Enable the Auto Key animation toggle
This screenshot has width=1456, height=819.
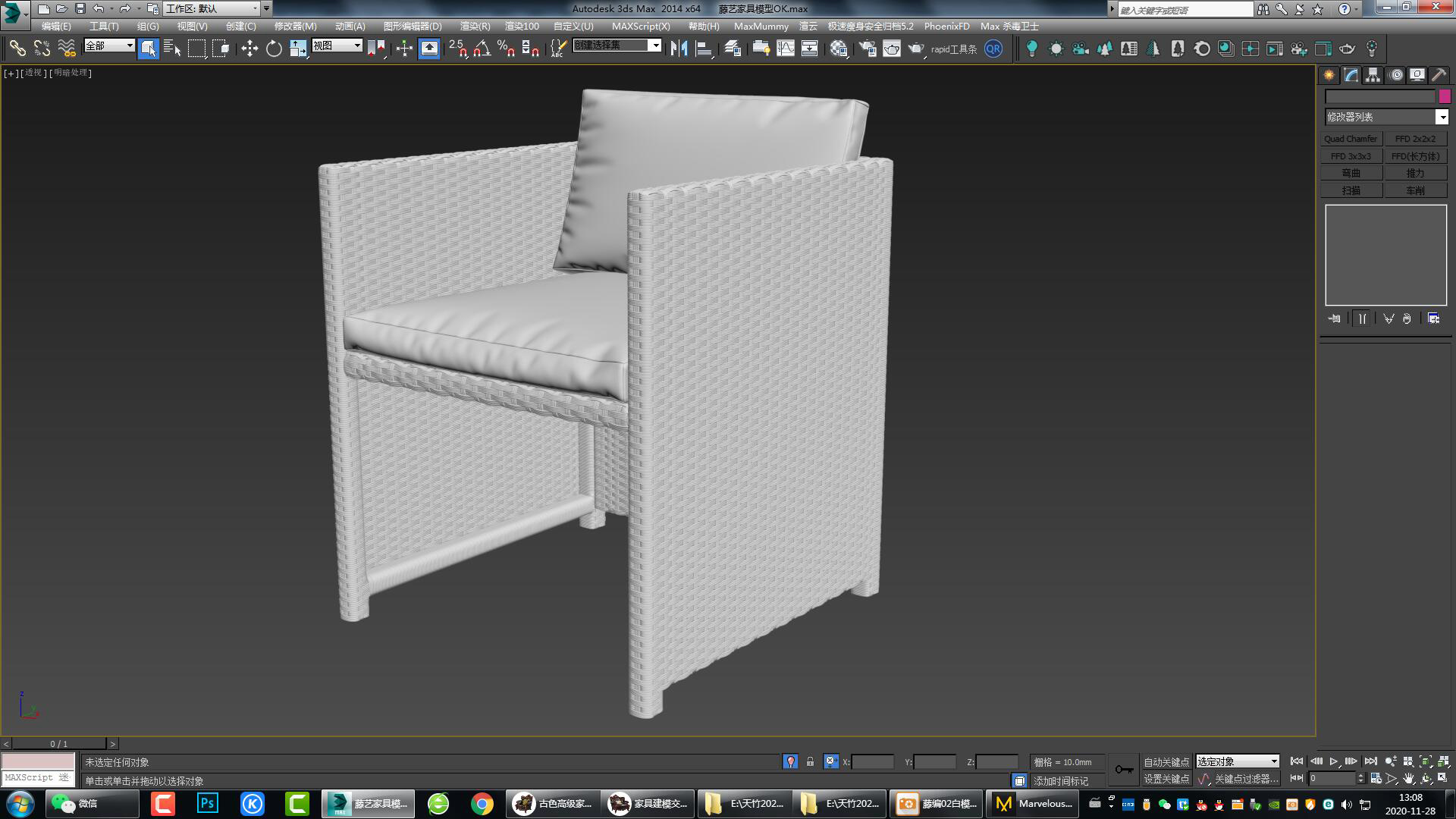1168,762
